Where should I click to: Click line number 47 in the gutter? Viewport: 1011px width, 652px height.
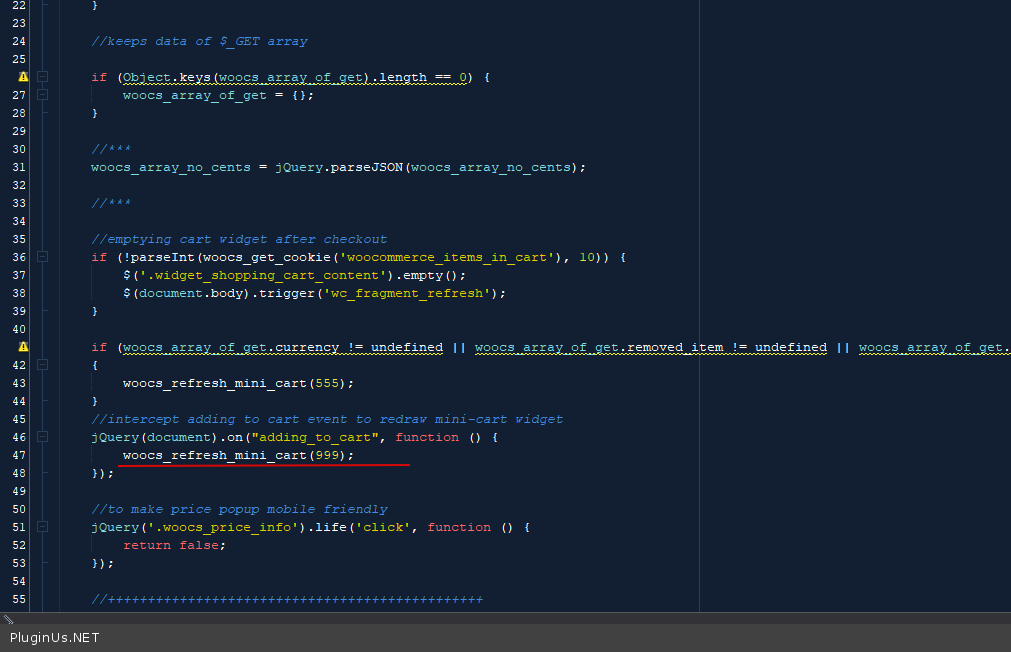pos(18,455)
